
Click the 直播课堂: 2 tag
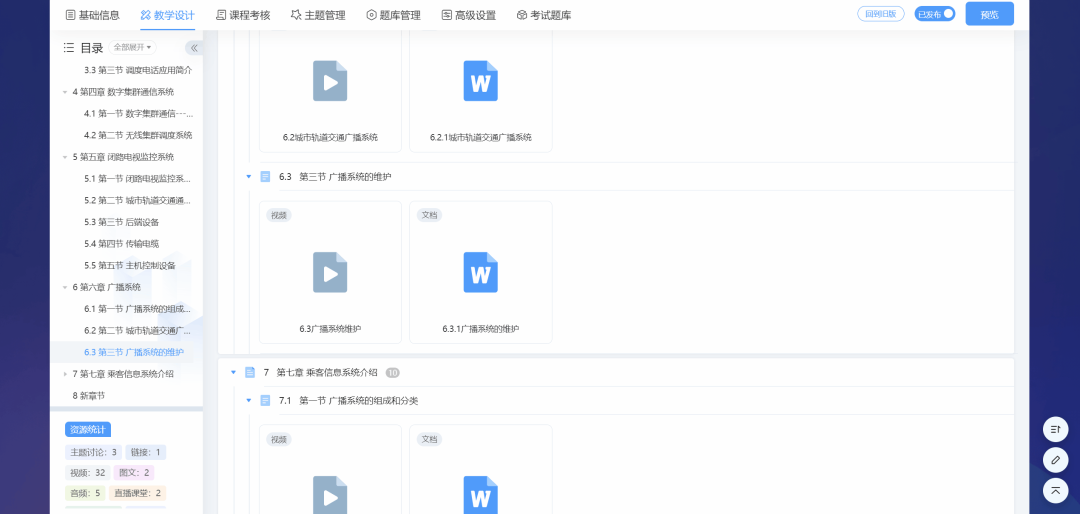click(x=138, y=493)
